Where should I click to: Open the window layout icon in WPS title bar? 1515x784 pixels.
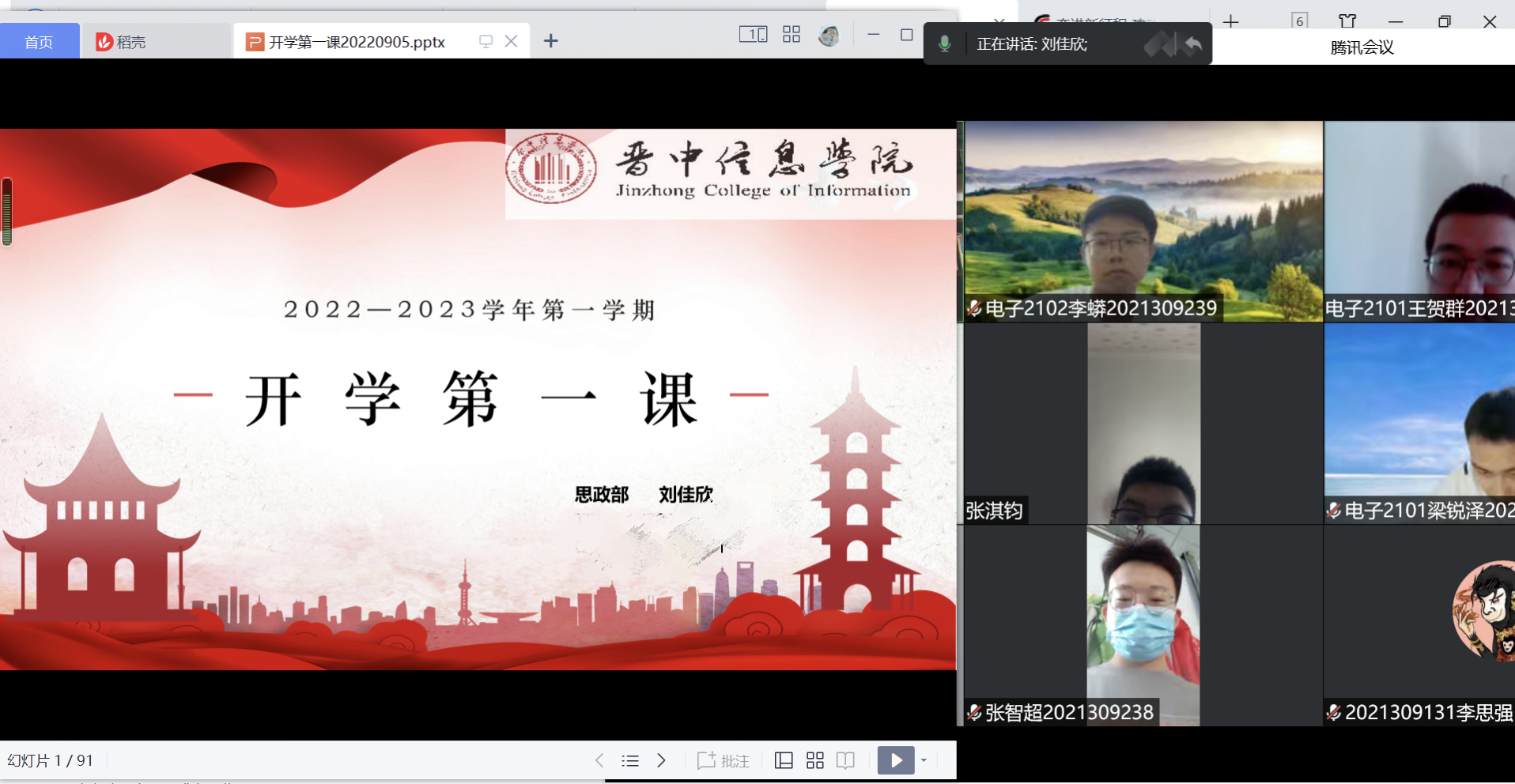753,34
